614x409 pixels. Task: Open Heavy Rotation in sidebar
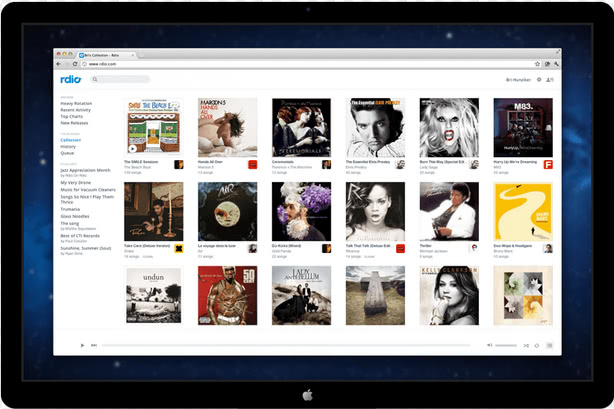click(76, 103)
